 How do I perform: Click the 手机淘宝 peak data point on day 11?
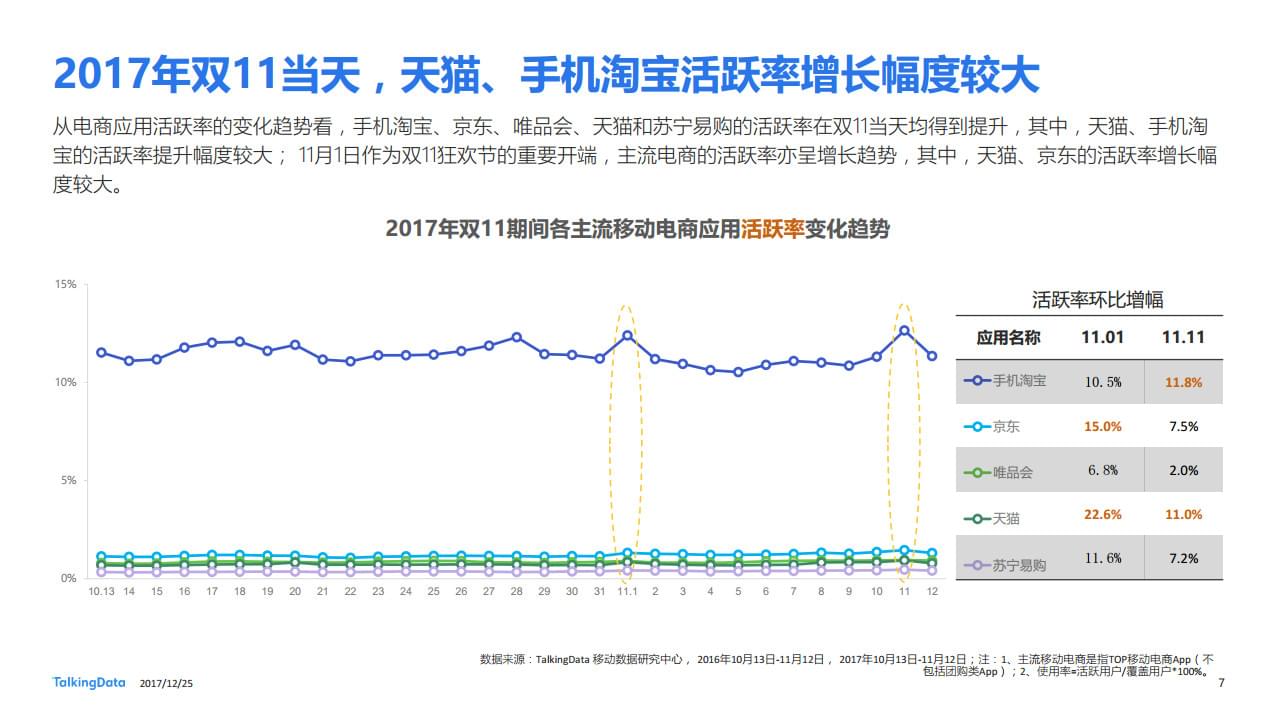tap(904, 330)
